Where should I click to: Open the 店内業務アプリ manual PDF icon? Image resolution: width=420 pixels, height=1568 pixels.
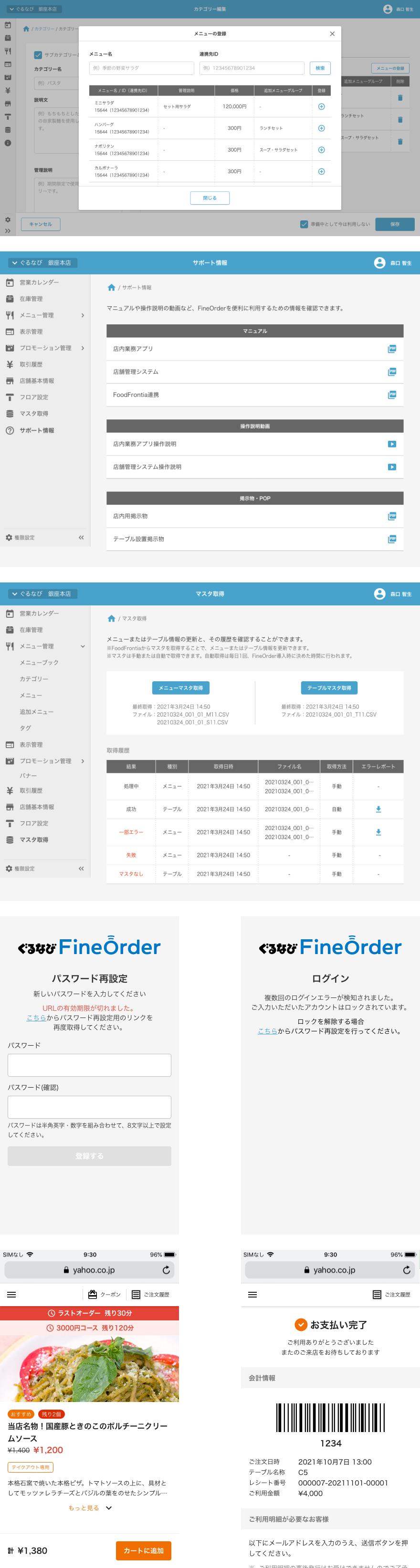(x=392, y=349)
